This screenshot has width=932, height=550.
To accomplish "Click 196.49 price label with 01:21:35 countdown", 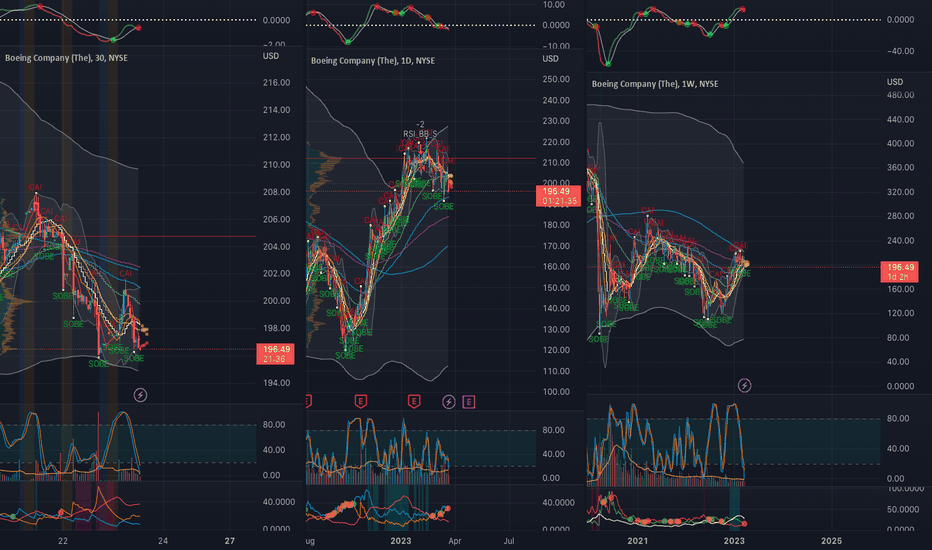I will pyautogui.click(x=558, y=196).
